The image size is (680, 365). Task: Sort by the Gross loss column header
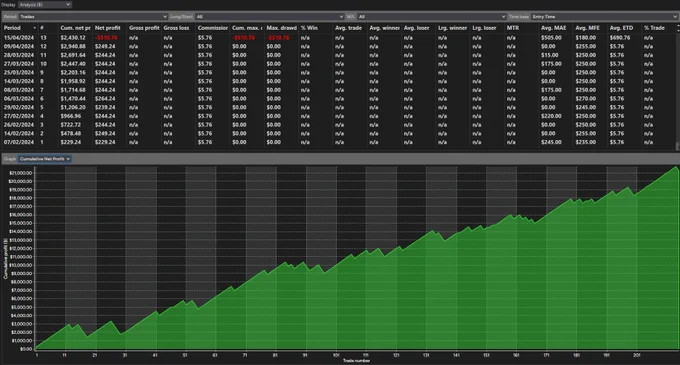178,28
